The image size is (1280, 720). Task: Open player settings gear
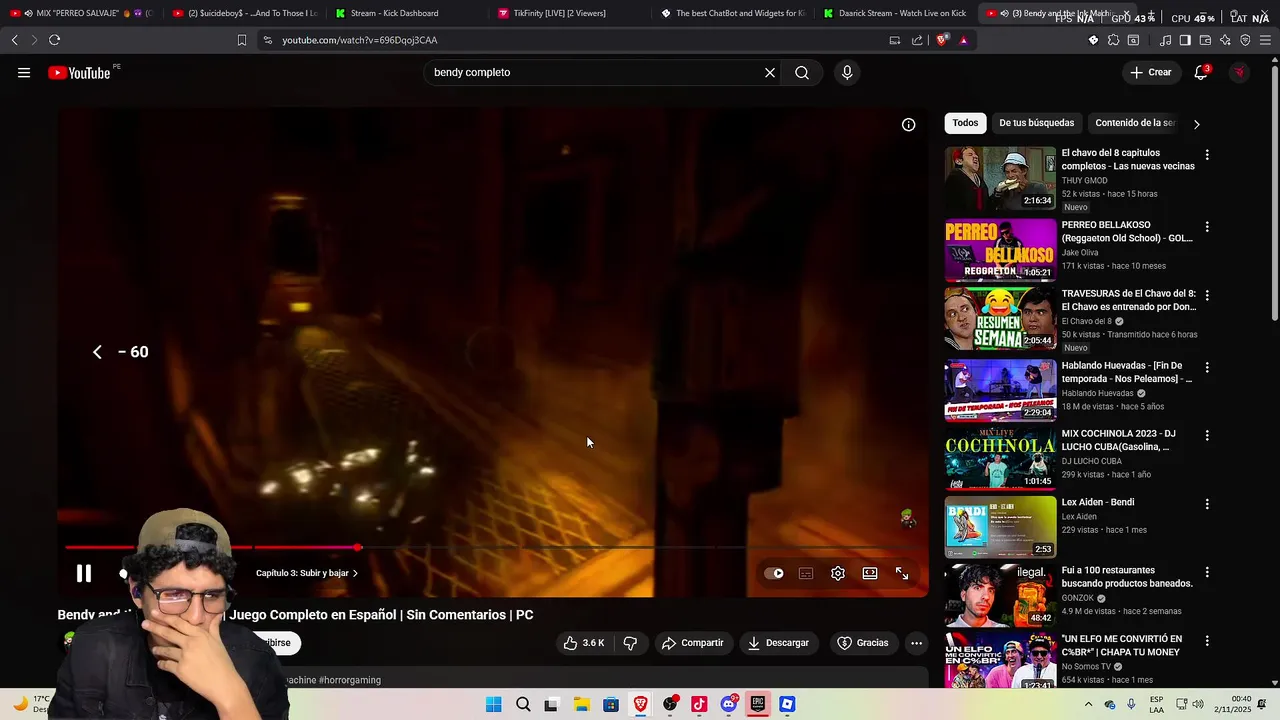[x=838, y=573]
